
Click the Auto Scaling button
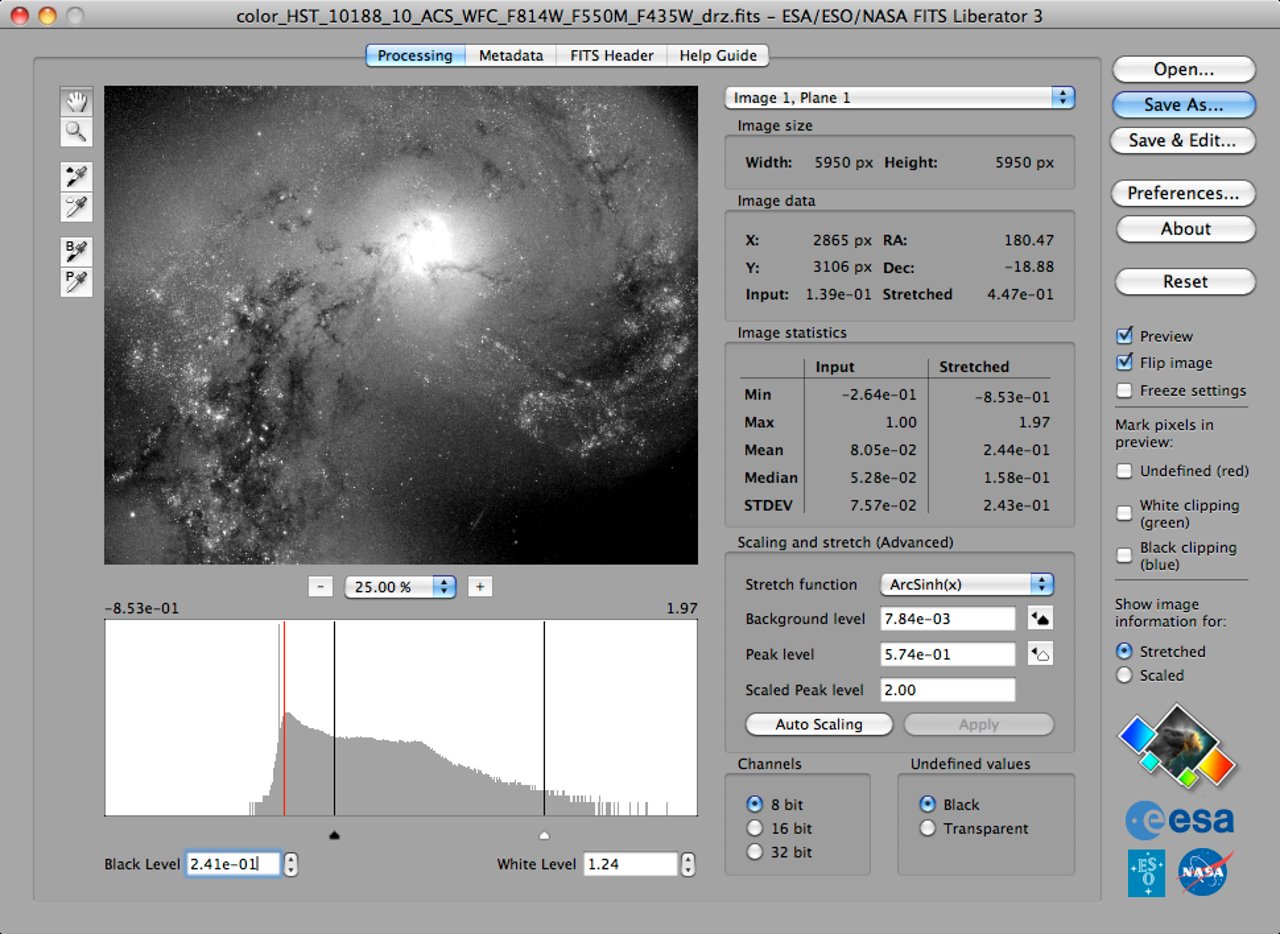click(818, 725)
